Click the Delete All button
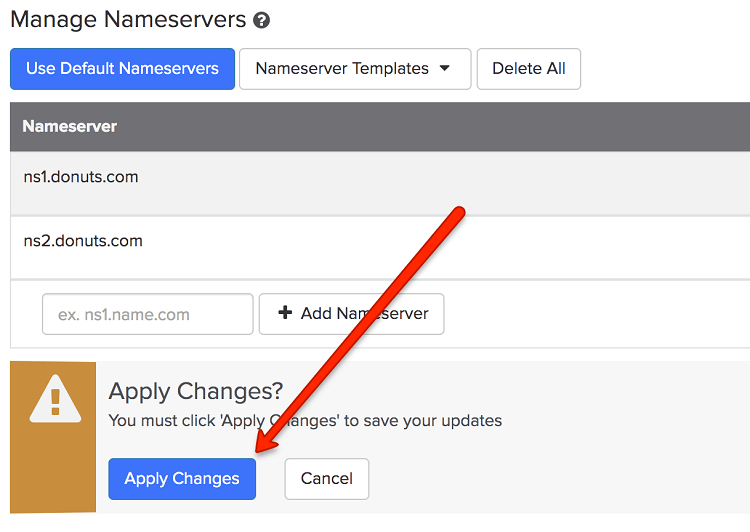750x532 pixels. pos(528,69)
